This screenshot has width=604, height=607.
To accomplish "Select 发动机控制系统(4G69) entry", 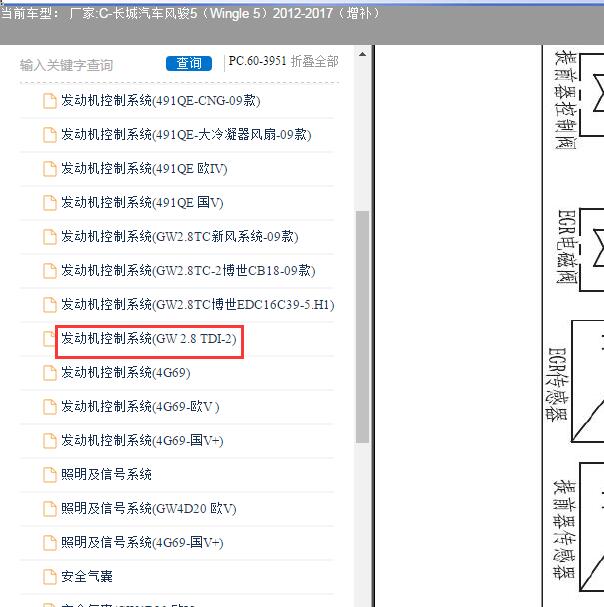I will click(125, 373).
